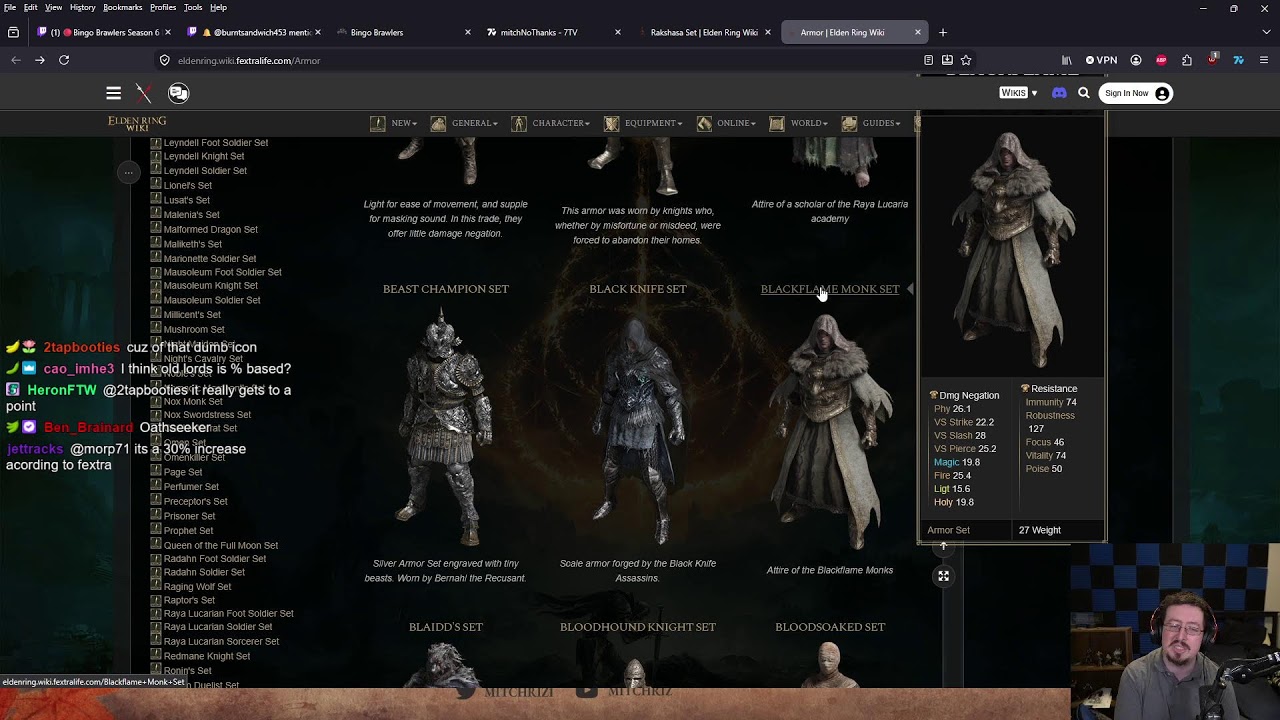Switch to the Bingo Brawlers tab
This screenshot has height=720, width=1280.
[403, 32]
